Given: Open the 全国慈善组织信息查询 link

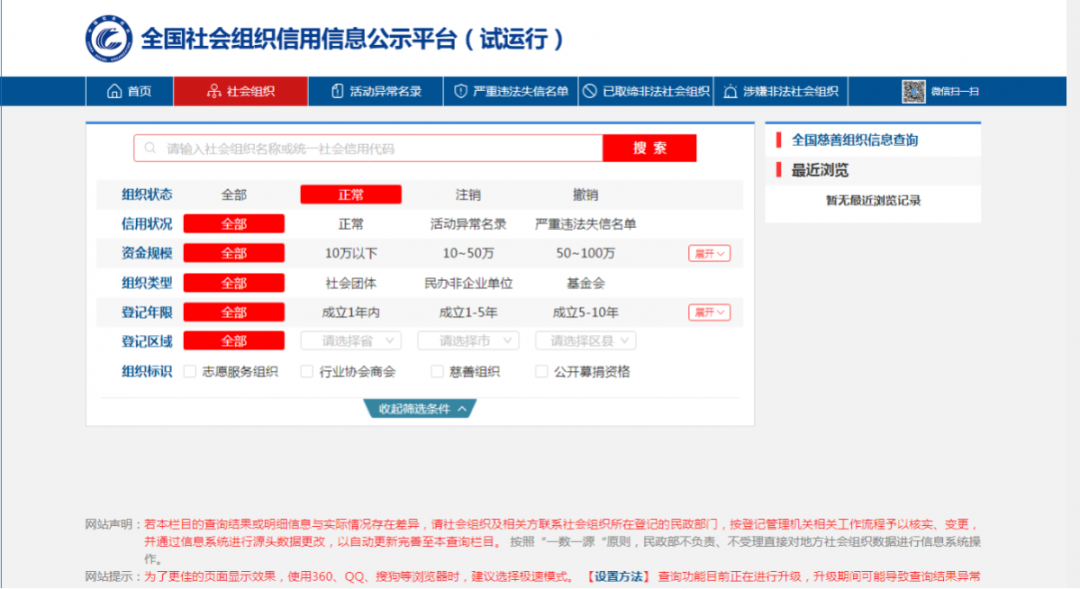Looking at the screenshot, I should (854, 141).
